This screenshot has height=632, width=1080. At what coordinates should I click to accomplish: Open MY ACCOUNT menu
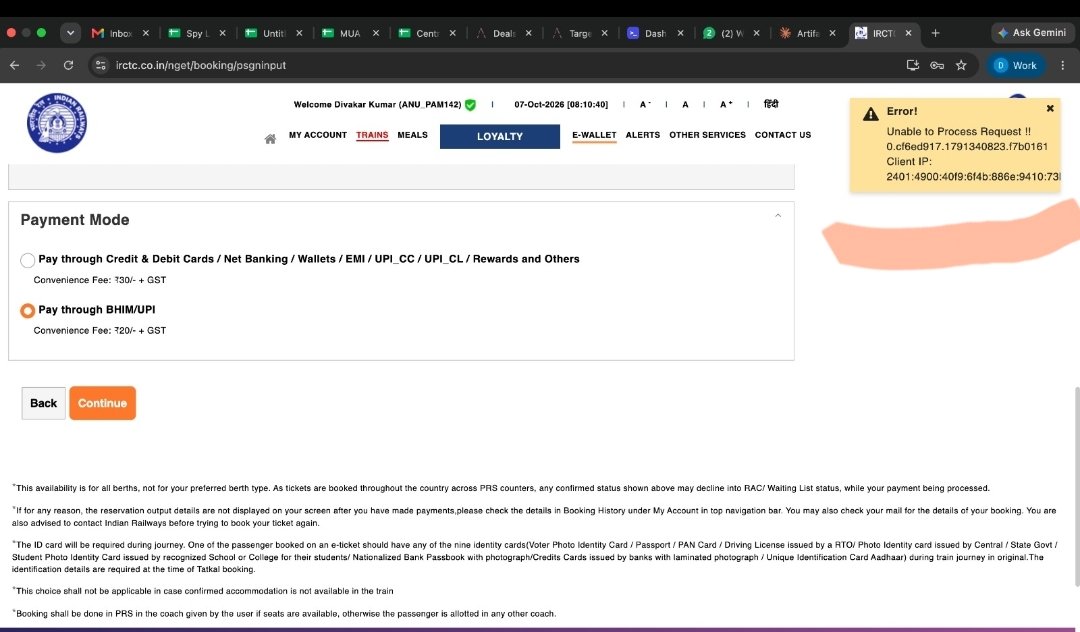tap(318, 135)
